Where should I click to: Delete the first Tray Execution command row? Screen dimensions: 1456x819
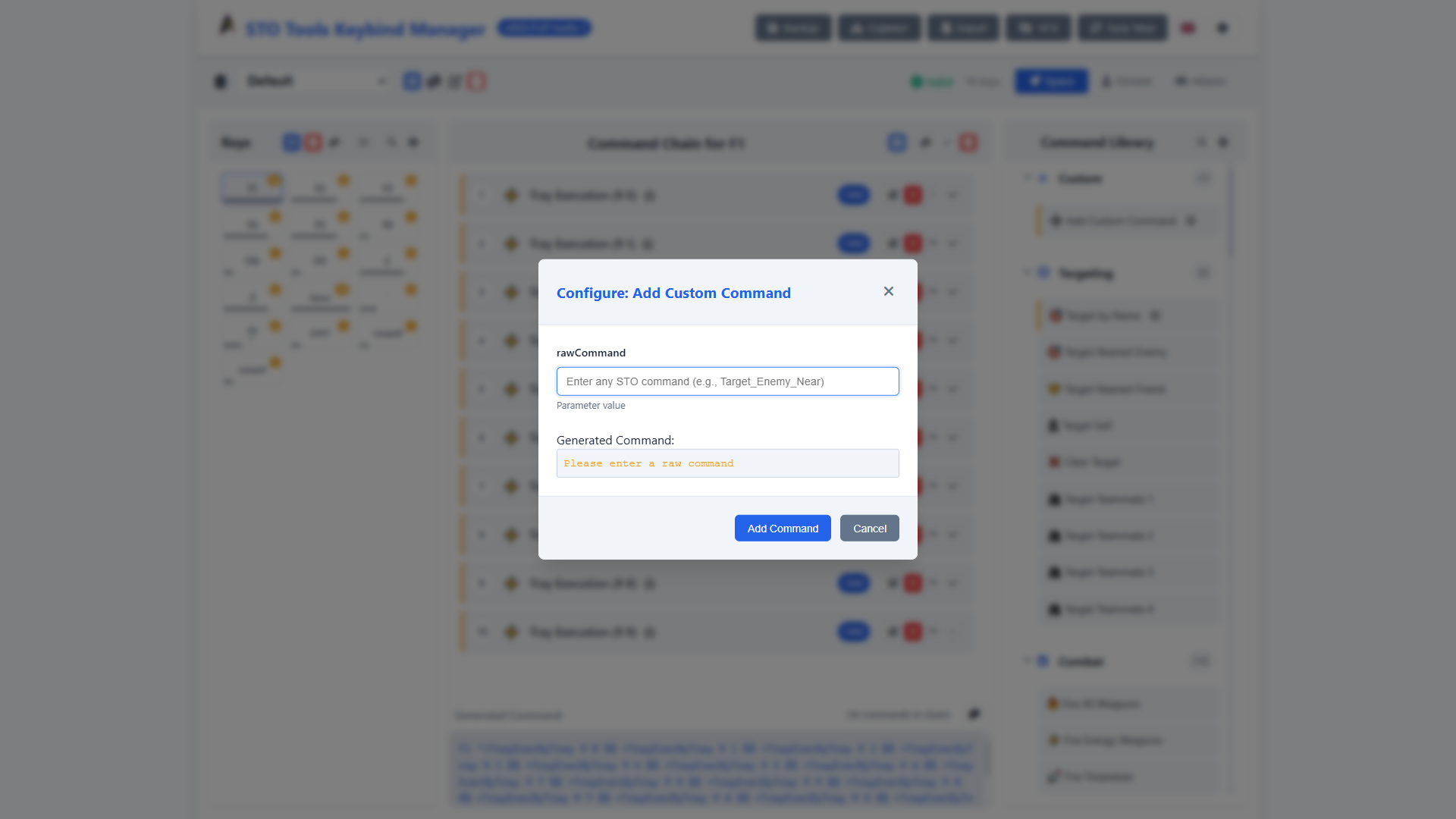[x=913, y=196]
